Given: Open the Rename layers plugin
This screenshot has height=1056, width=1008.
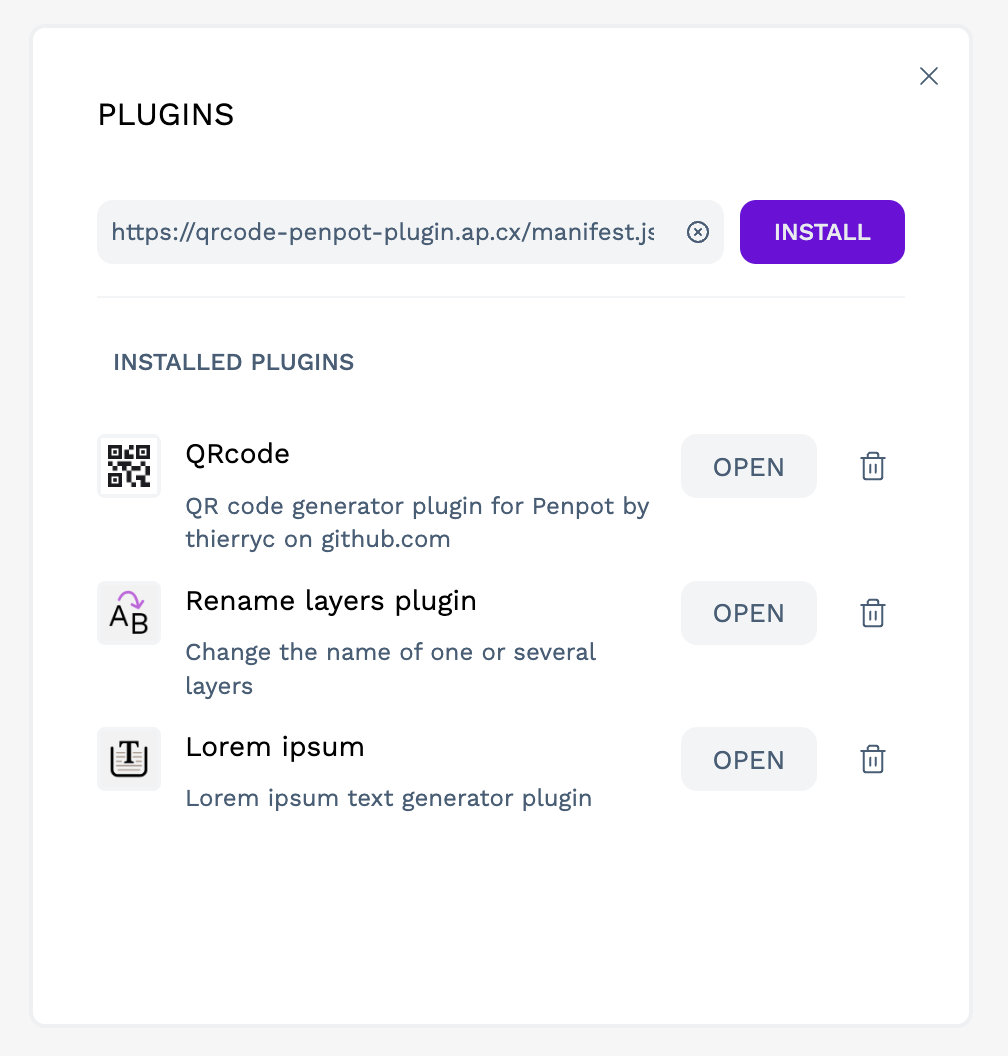Looking at the screenshot, I should [748, 613].
